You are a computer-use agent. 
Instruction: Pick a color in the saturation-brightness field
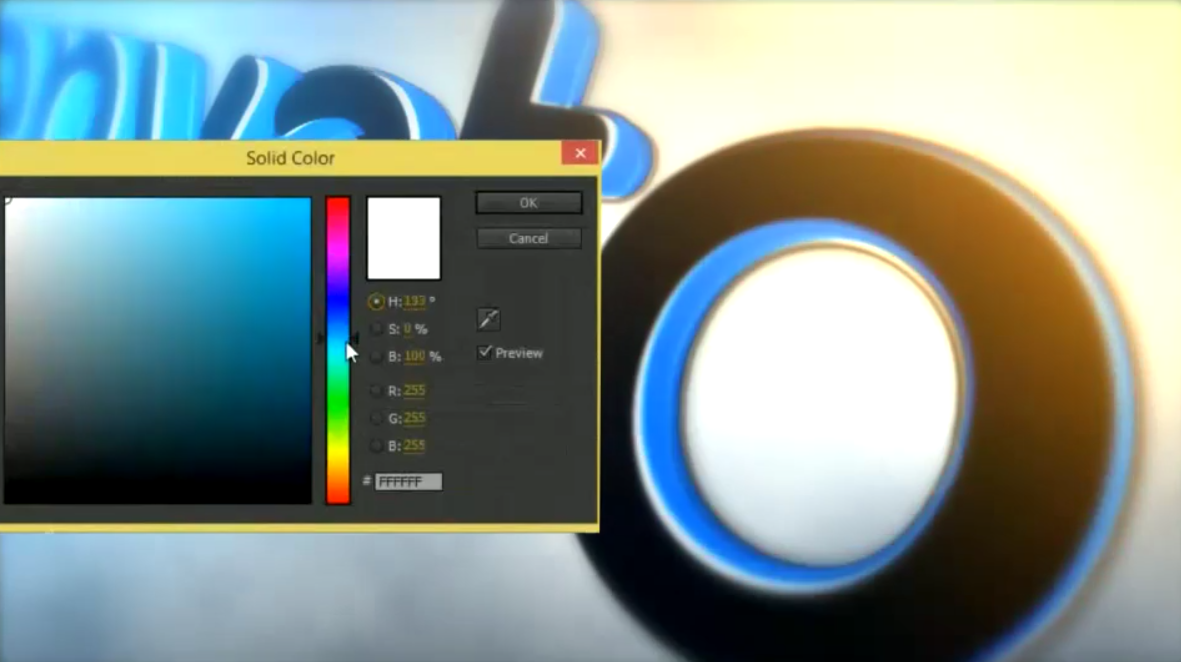(157, 350)
